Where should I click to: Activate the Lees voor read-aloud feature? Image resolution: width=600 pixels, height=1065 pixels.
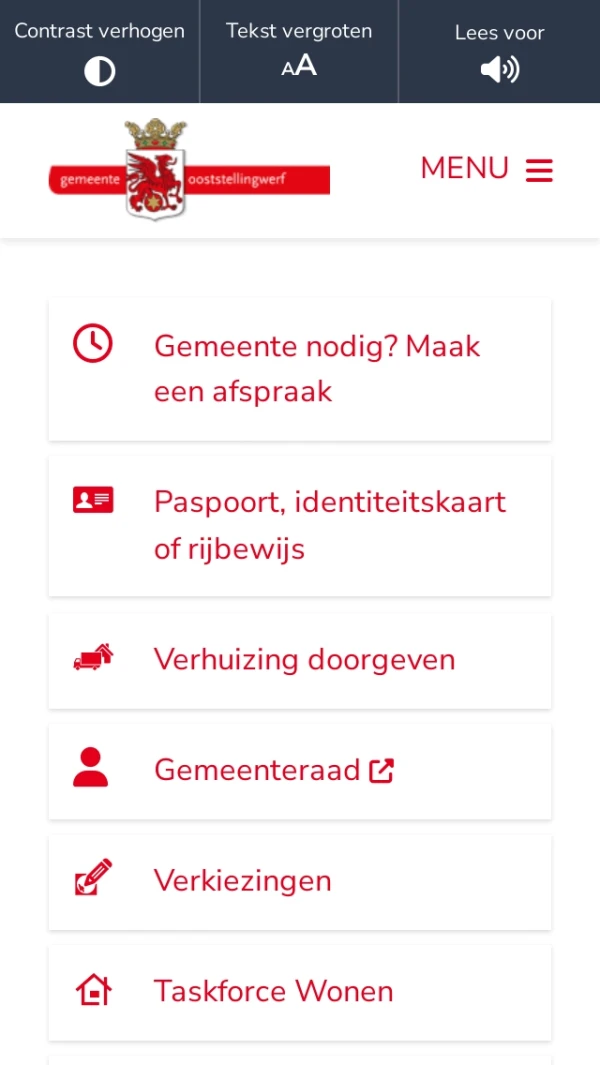coord(499,50)
